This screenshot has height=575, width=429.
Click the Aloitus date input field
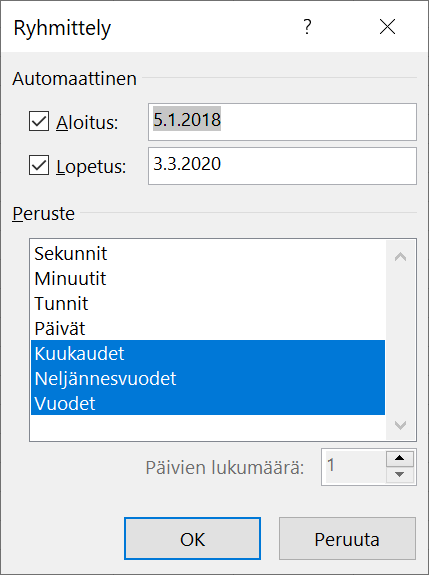pos(282,122)
